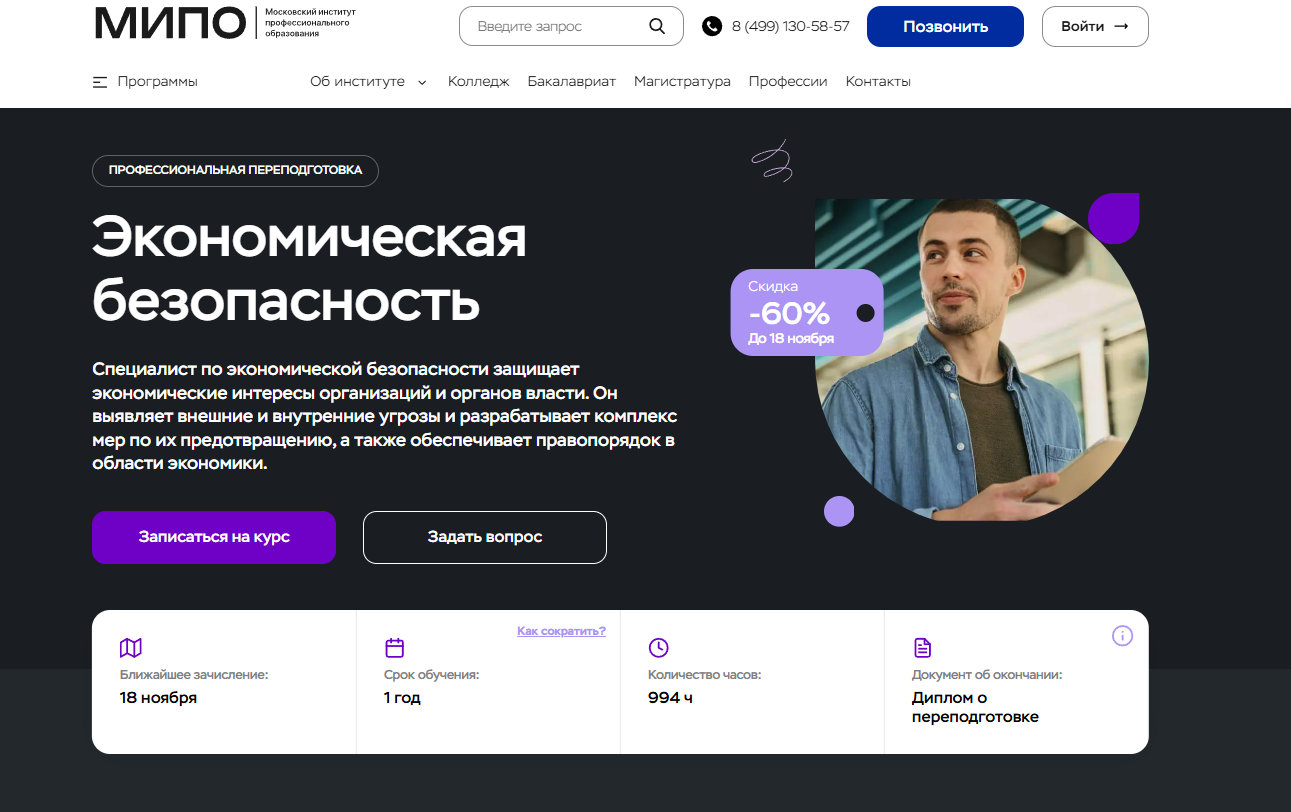The image size is (1291, 812).
Task: Go to the Магистратура section
Action: click(682, 82)
